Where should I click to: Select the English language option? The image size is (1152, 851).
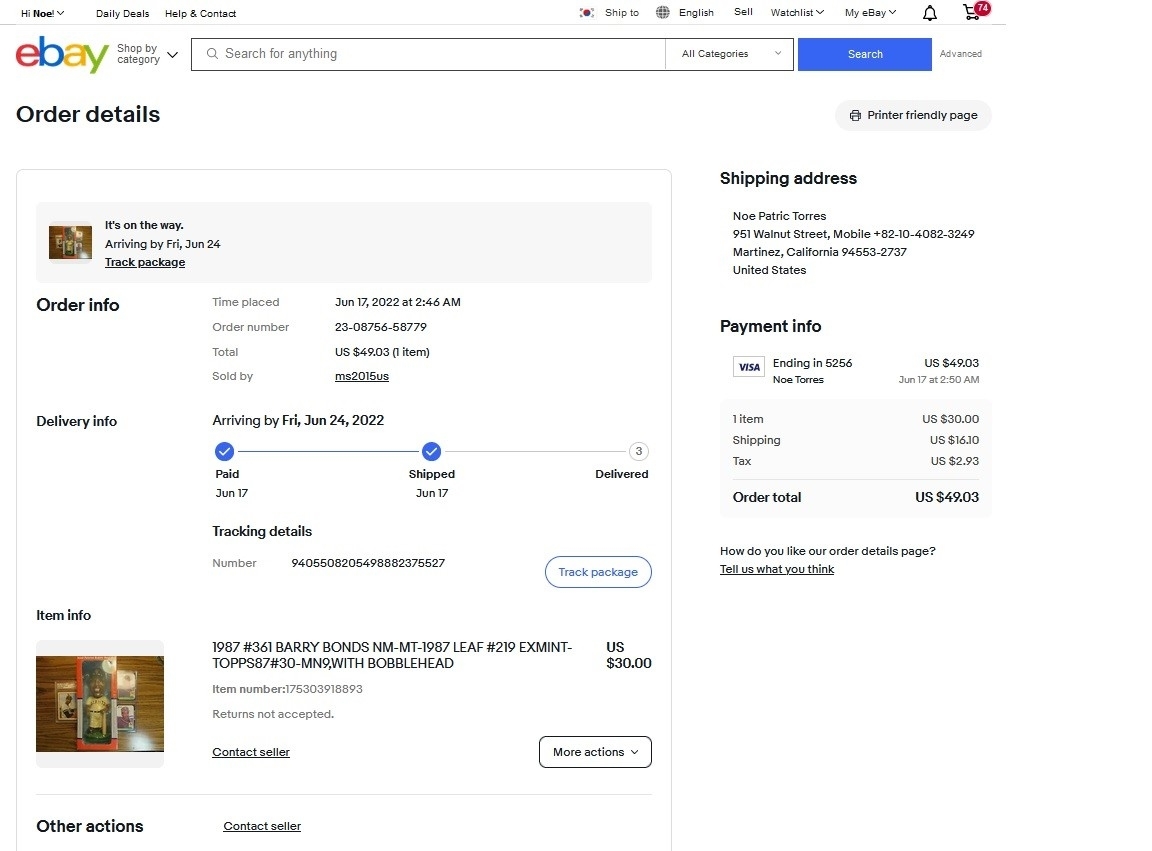tap(696, 12)
